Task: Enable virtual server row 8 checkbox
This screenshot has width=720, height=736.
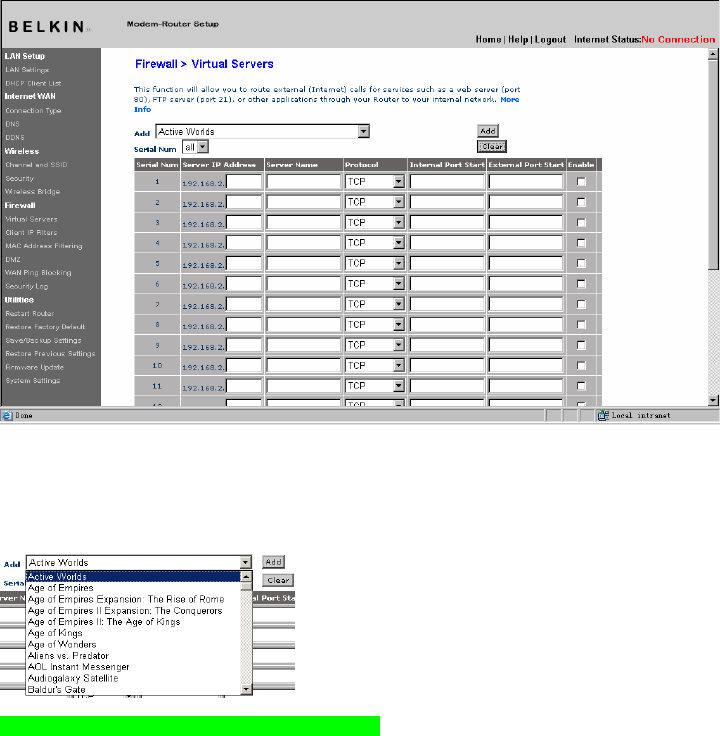Action: point(581,325)
